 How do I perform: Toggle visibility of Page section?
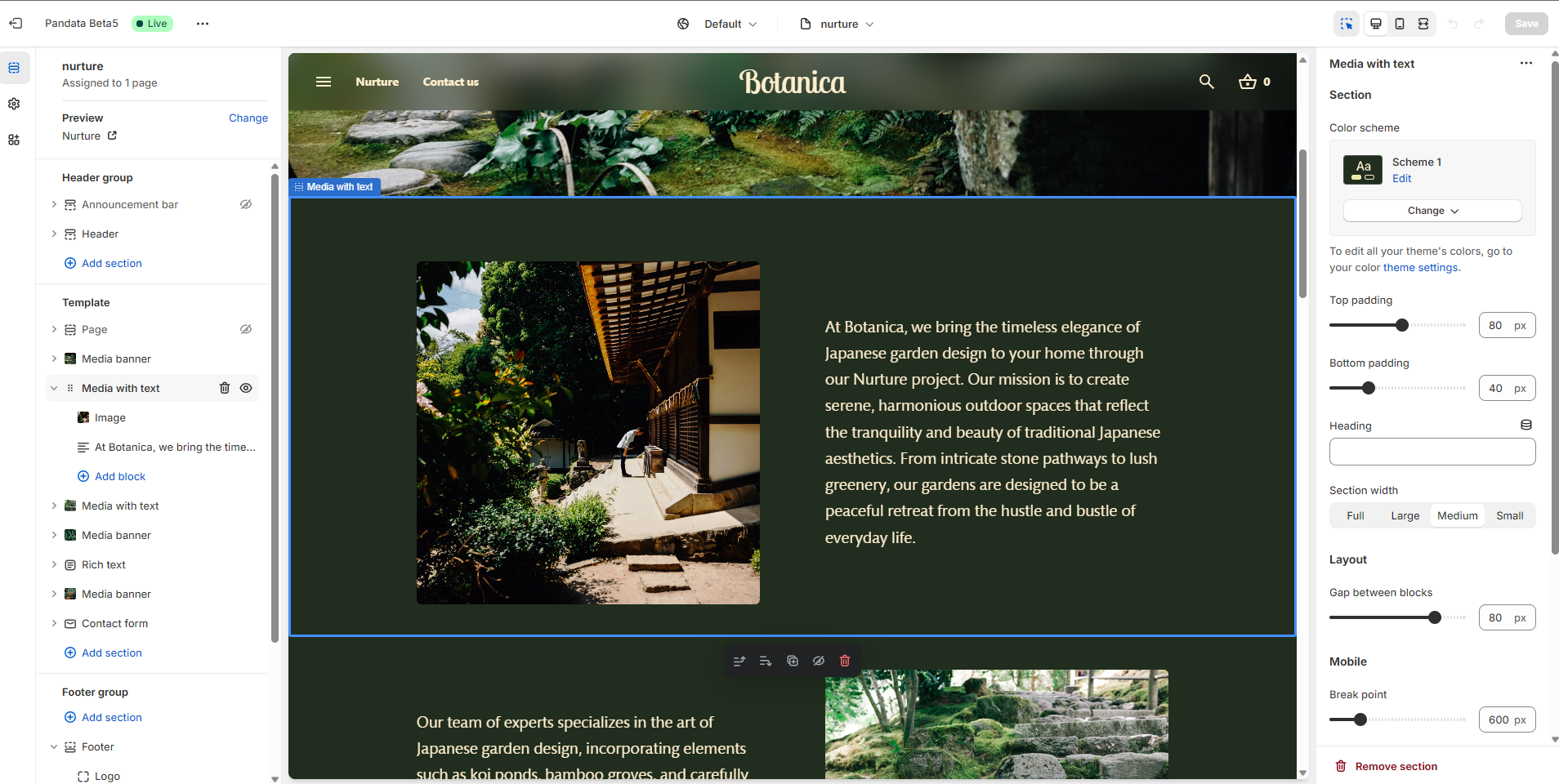246,329
